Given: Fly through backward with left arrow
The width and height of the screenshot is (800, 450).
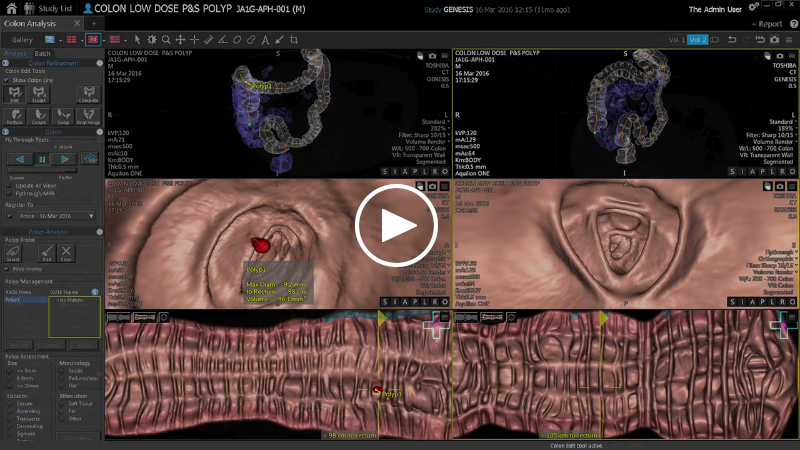Looking at the screenshot, I should (x=19, y=159).
